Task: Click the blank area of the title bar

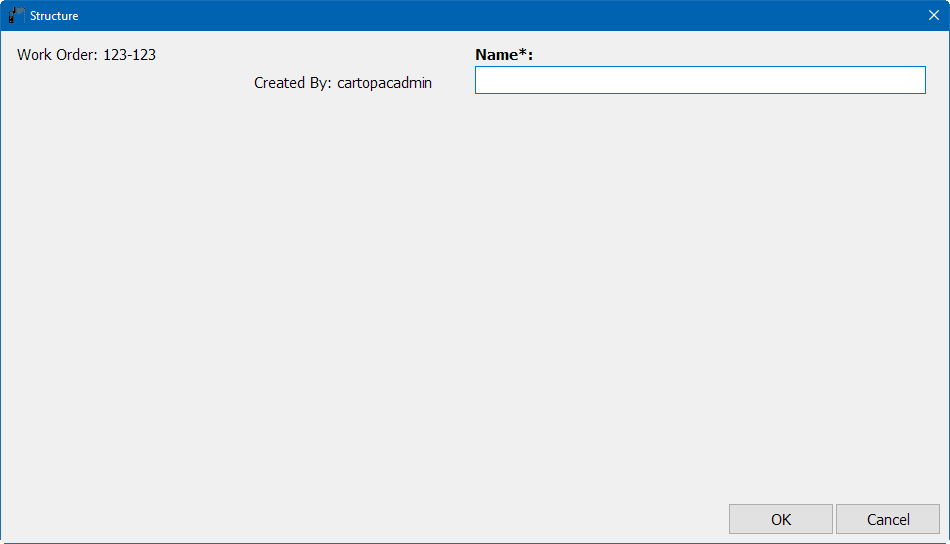Action: tap(500, 16)
